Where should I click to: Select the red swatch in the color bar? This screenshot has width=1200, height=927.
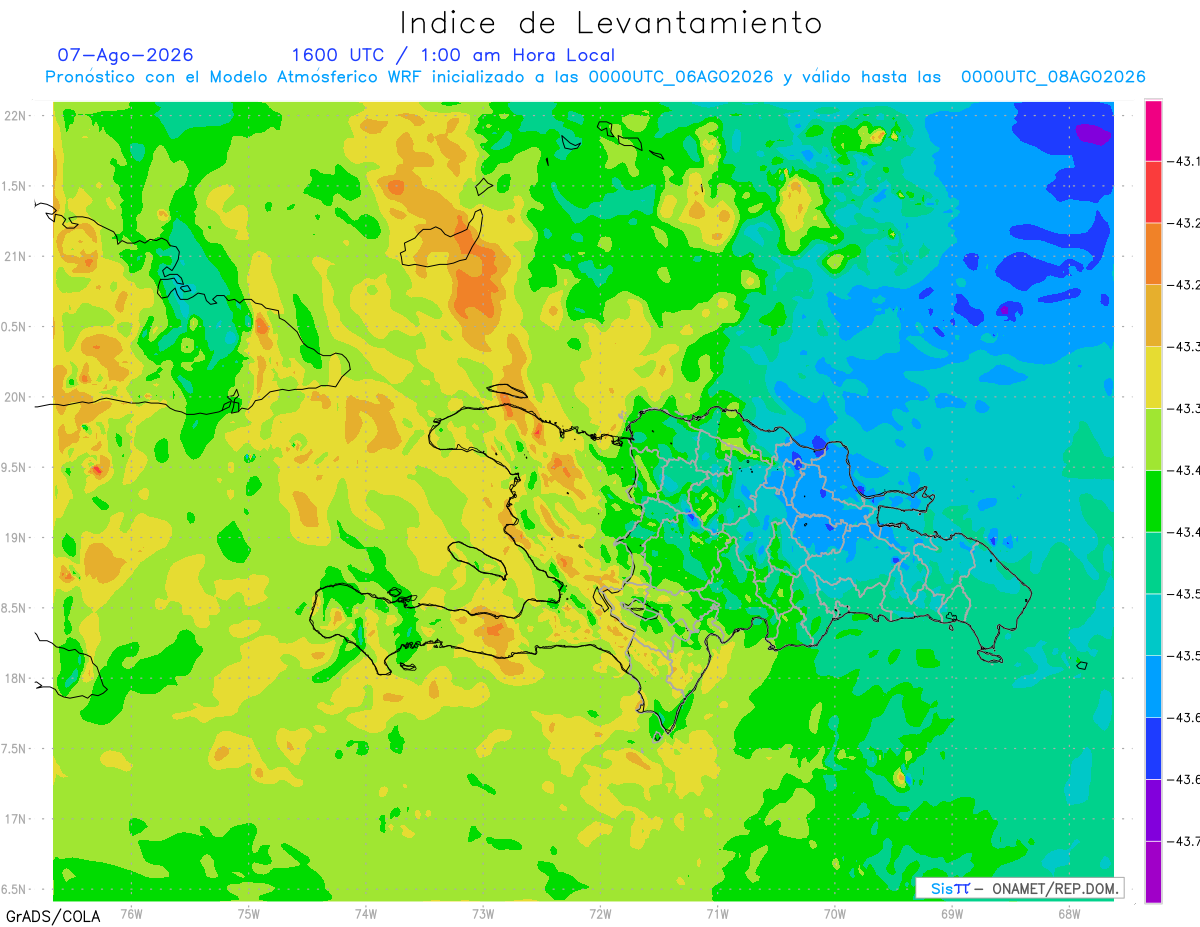1153,192
